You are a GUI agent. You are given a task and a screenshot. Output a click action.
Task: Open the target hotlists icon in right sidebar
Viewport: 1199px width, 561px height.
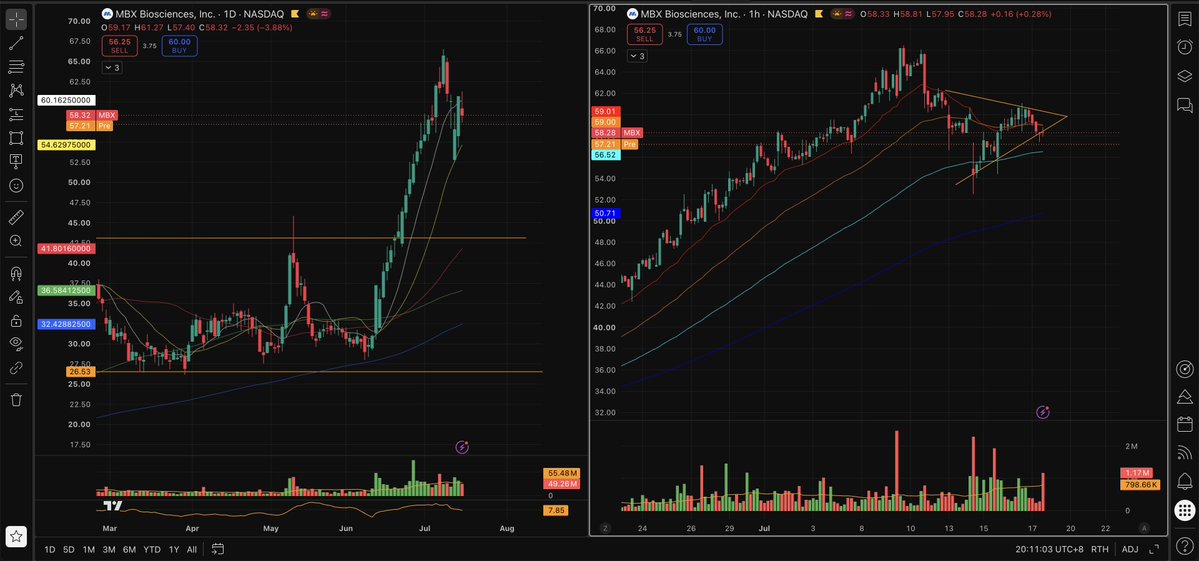click(1184, 369)
